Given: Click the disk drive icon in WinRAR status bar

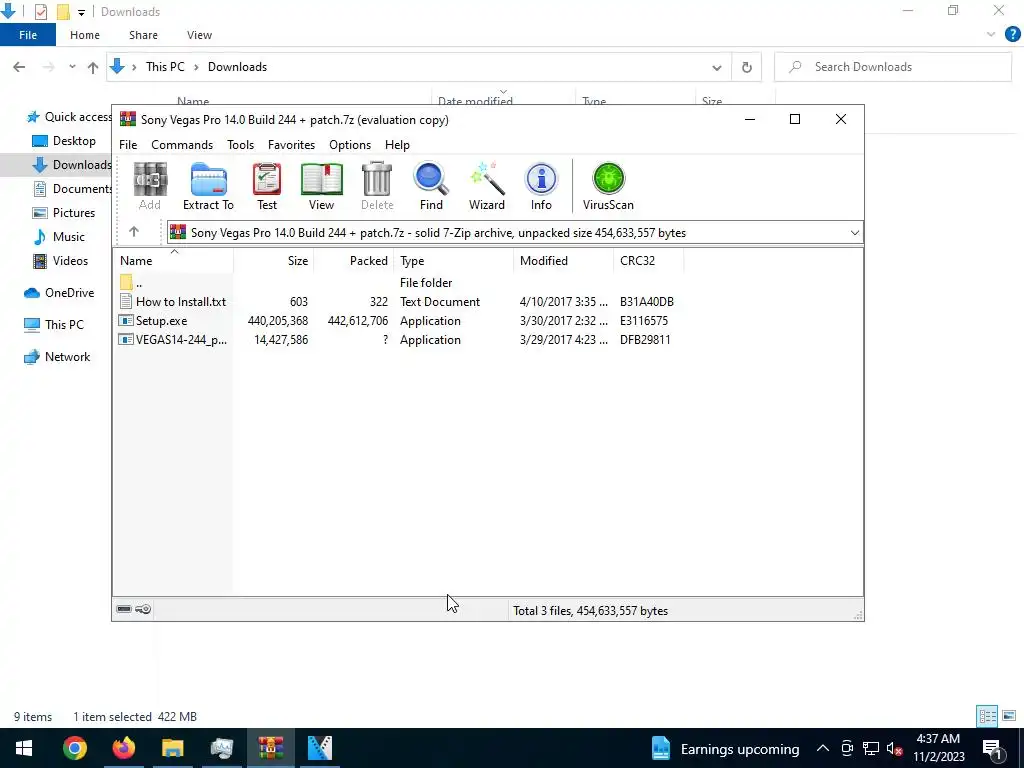Looking at the screenshot, I should click(124, 609).
